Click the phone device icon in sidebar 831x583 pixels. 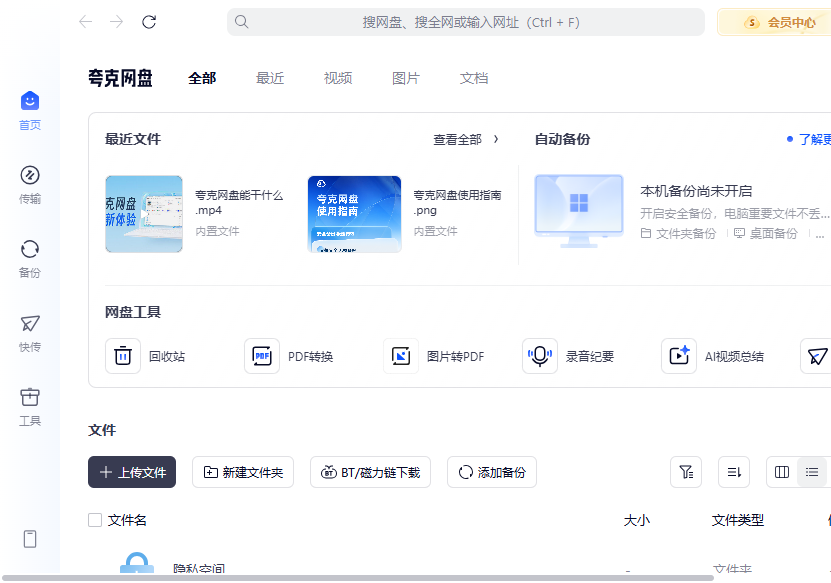[x=30, y=539]
